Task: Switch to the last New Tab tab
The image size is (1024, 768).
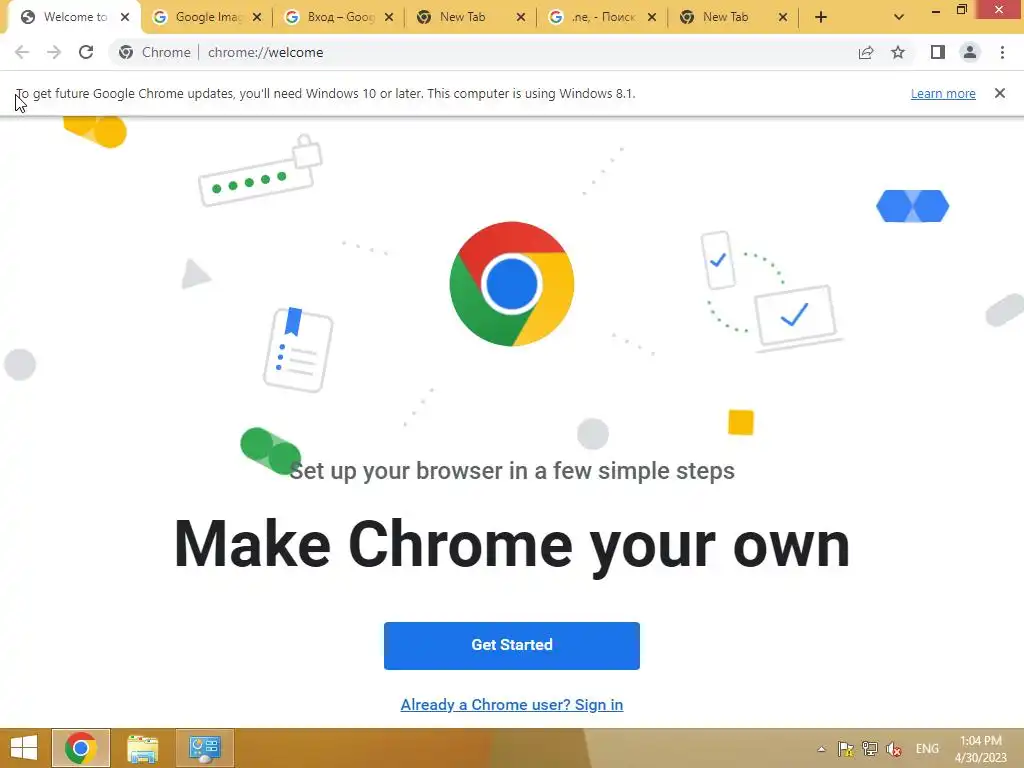Action: 733,17
